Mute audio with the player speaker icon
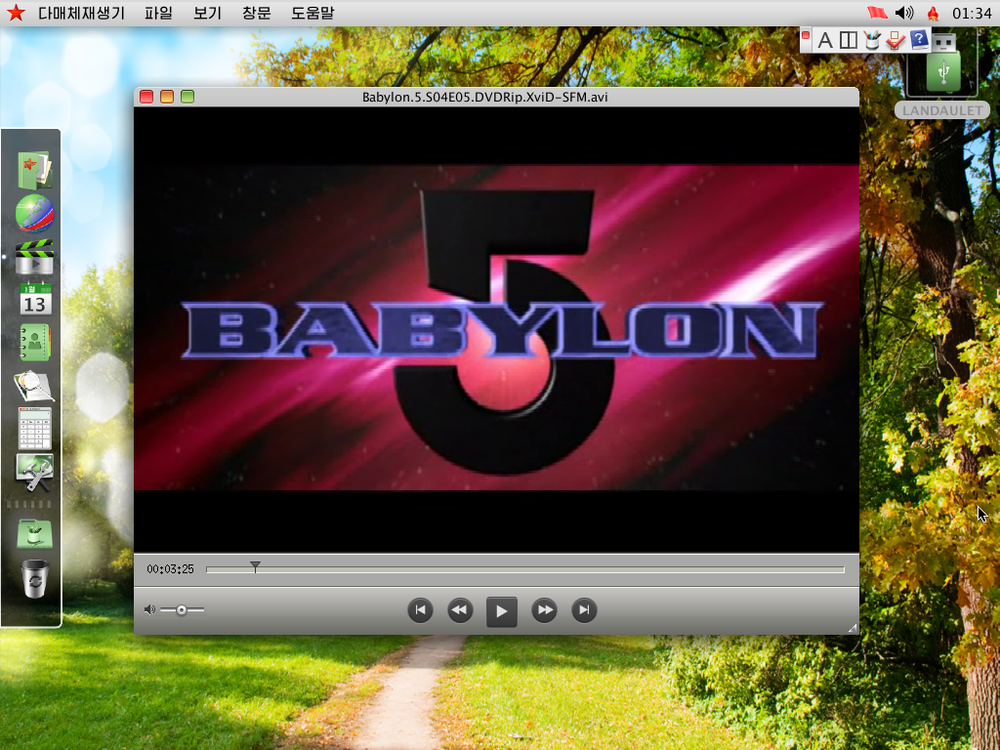The width and height of the screenshot is (1000, 750). [149, 610]
